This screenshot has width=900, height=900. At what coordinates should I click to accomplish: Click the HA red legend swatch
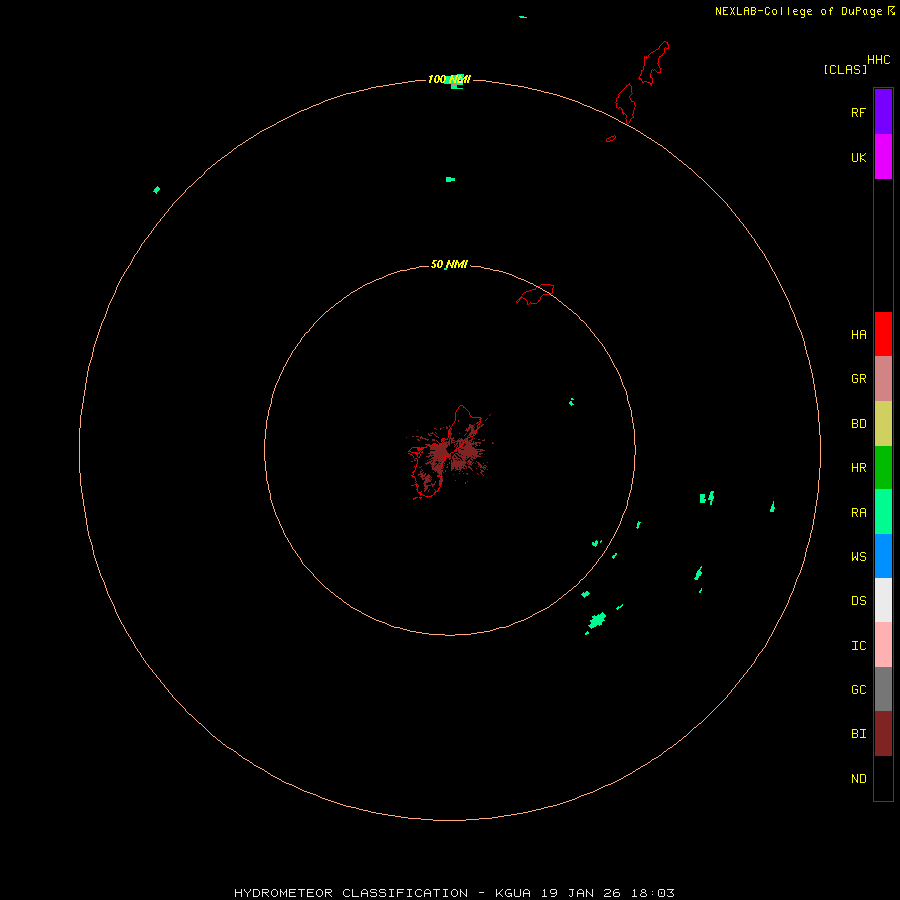[883, 334]
